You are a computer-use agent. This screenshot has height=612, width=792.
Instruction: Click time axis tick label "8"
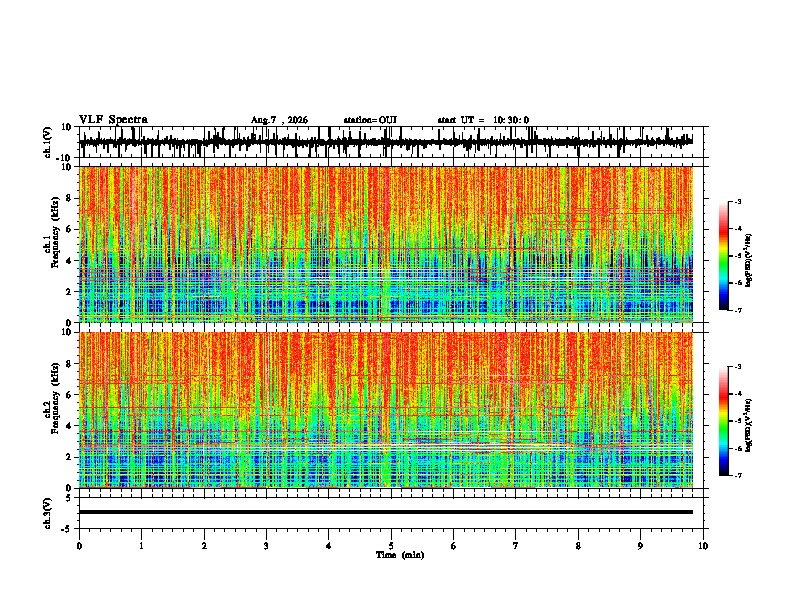pyautogui.click(x=578, y=546)
